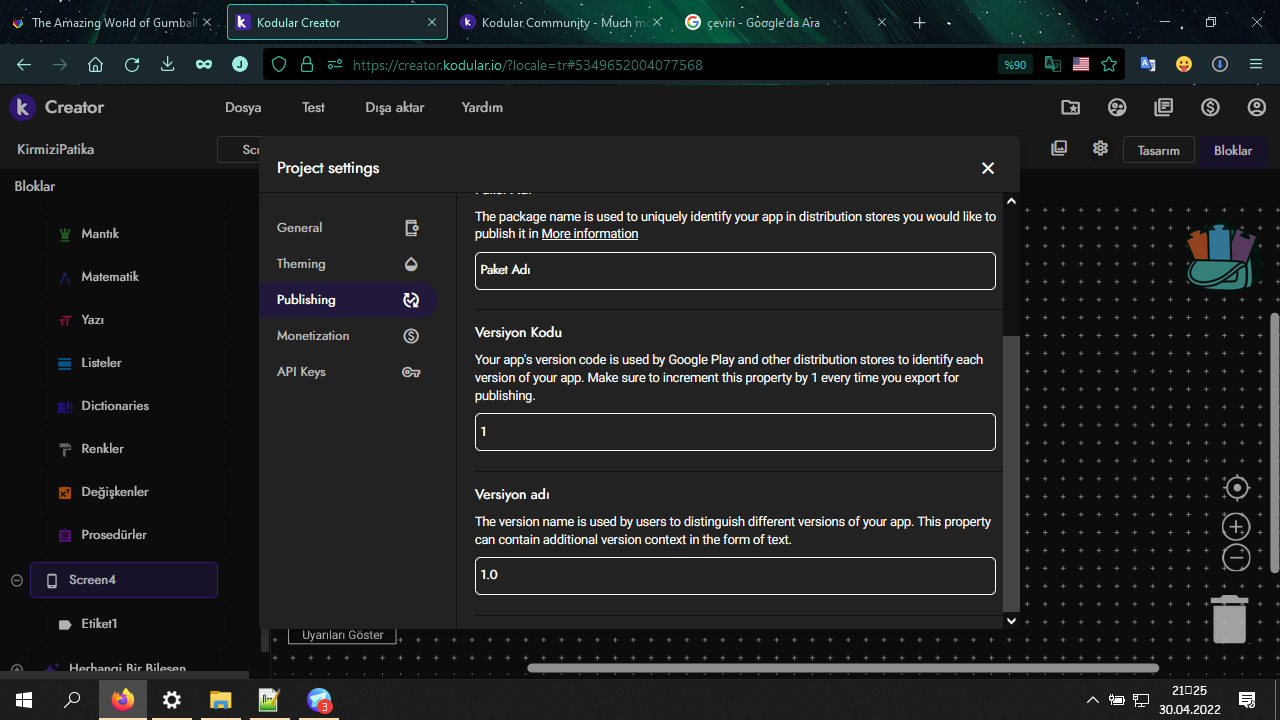
Task: Open the Prosedürler blocks category
Action: [136, 535]
